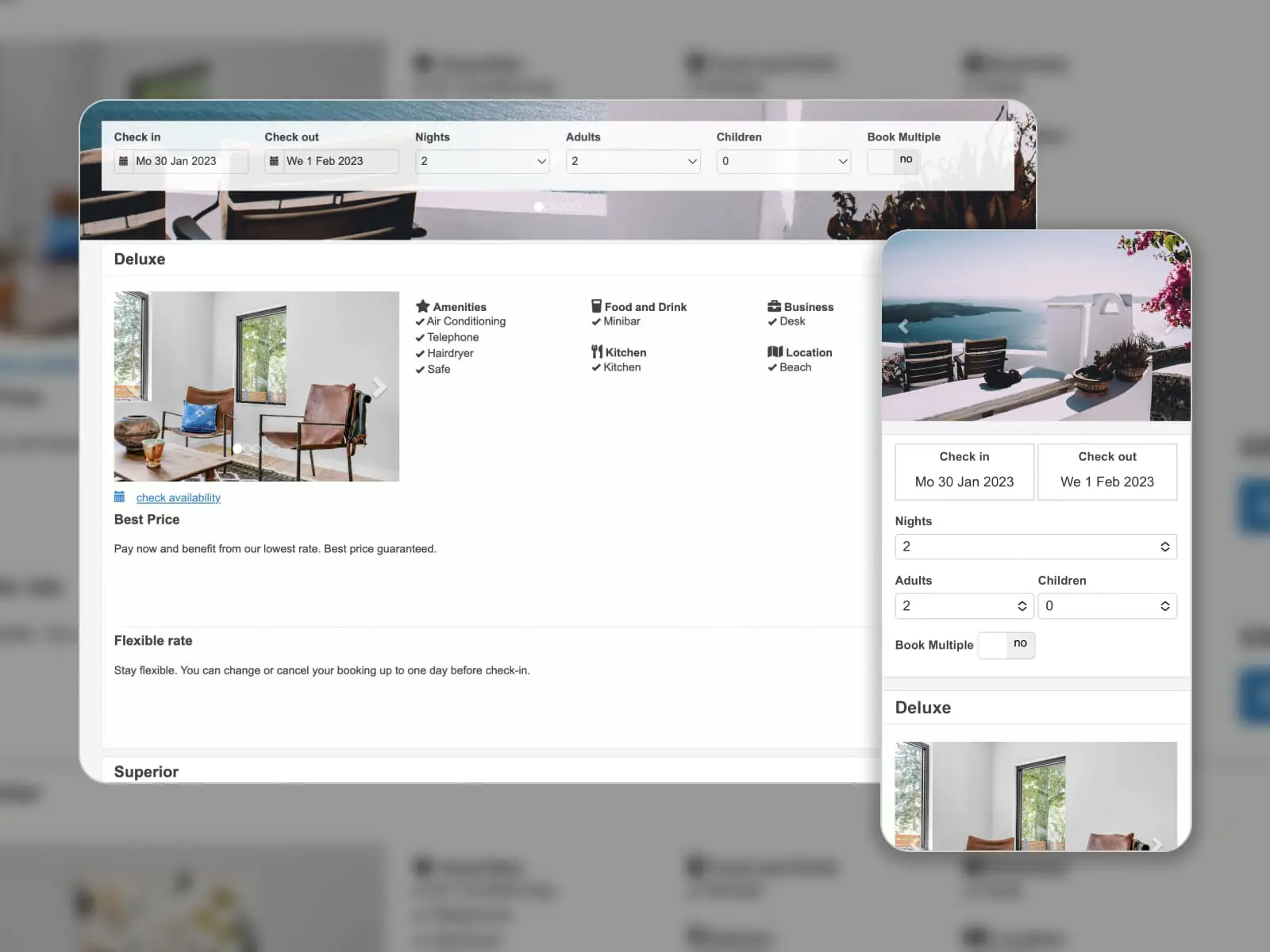This screenshot has height=952, width=1270.
Task: Advance Deluxe room photo with right arrow
Action: [x=379, y=386]
